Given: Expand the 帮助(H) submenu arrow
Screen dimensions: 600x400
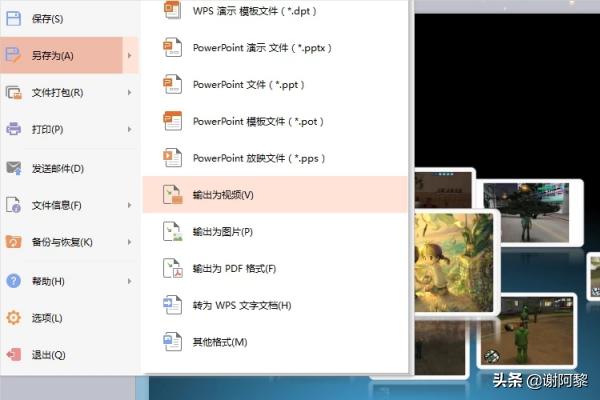Looking at the screenshot, I should (x=130, y=281).
